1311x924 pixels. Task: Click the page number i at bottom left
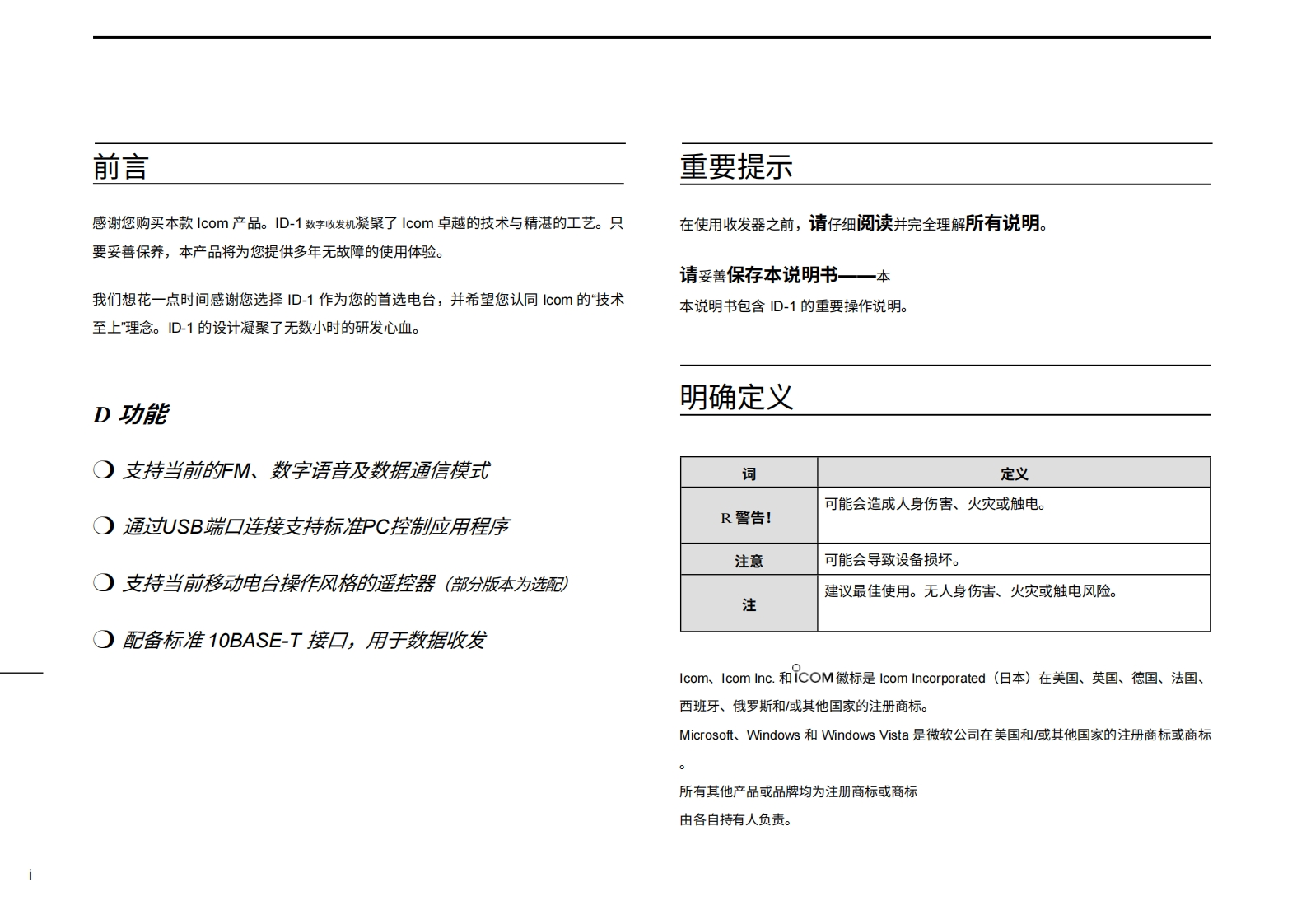(x=30, y=875)
